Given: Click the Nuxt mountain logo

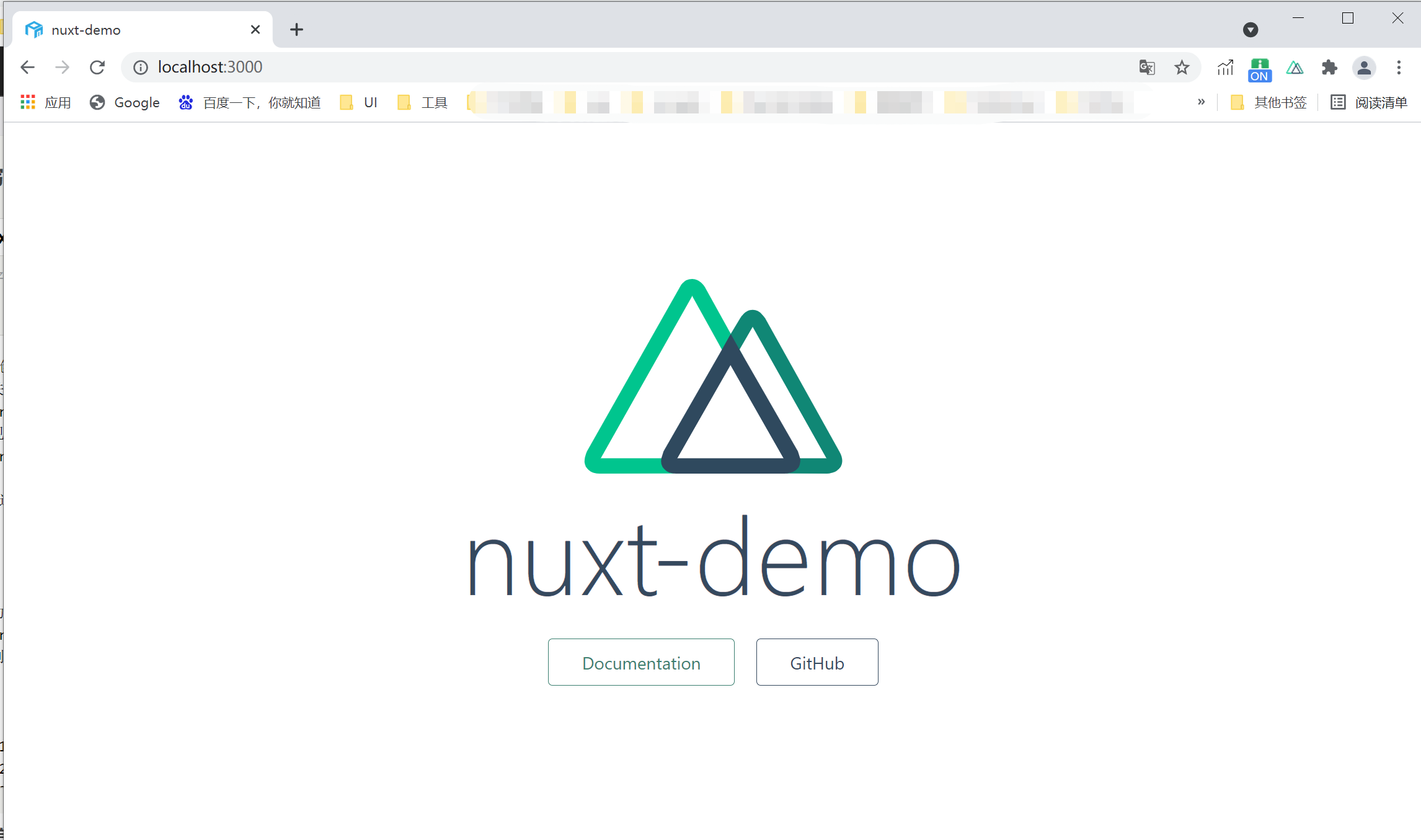Looking at the screenshot, I should [x=713, y=376].
